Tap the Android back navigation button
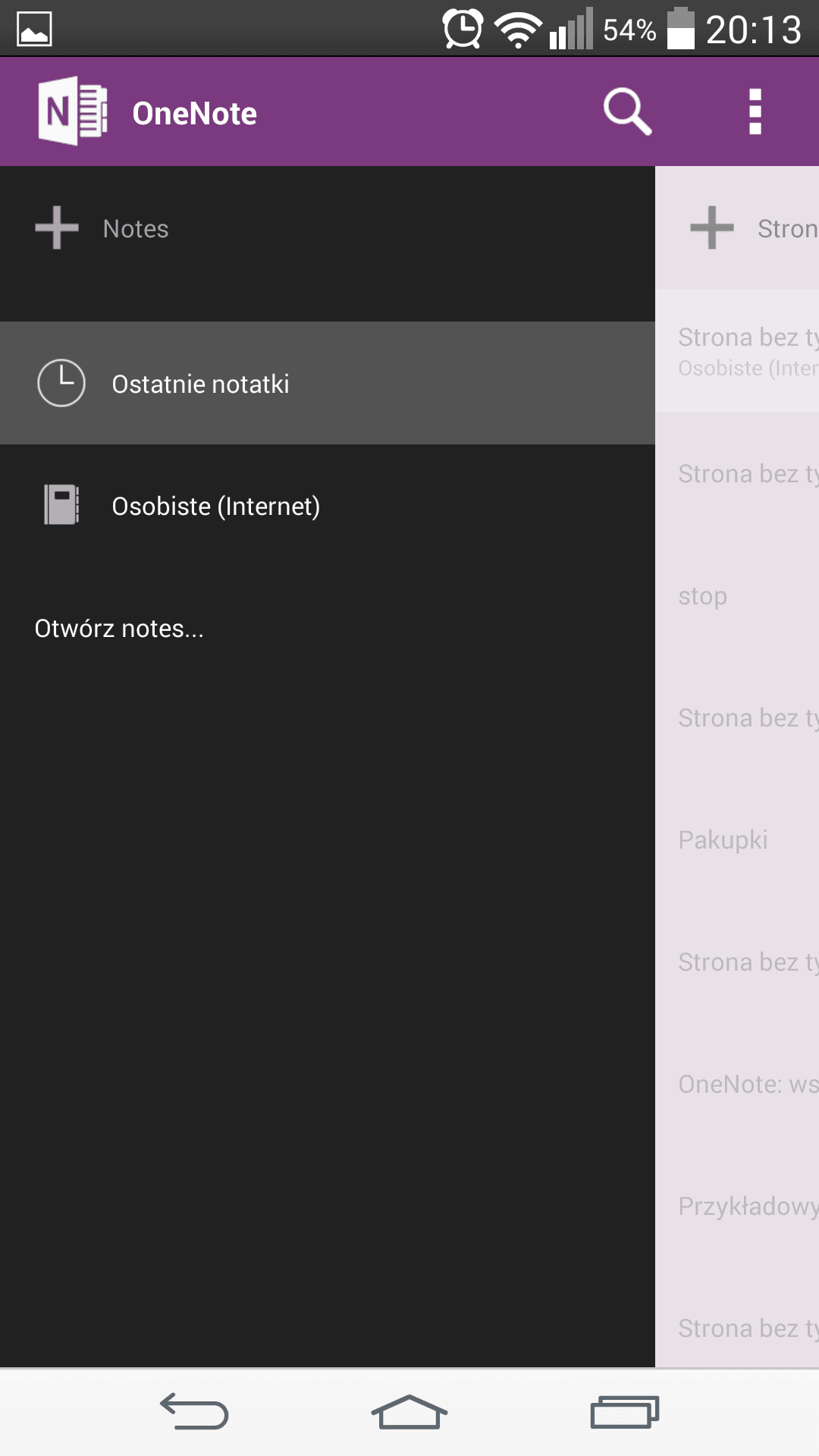 click(194, 1412)
